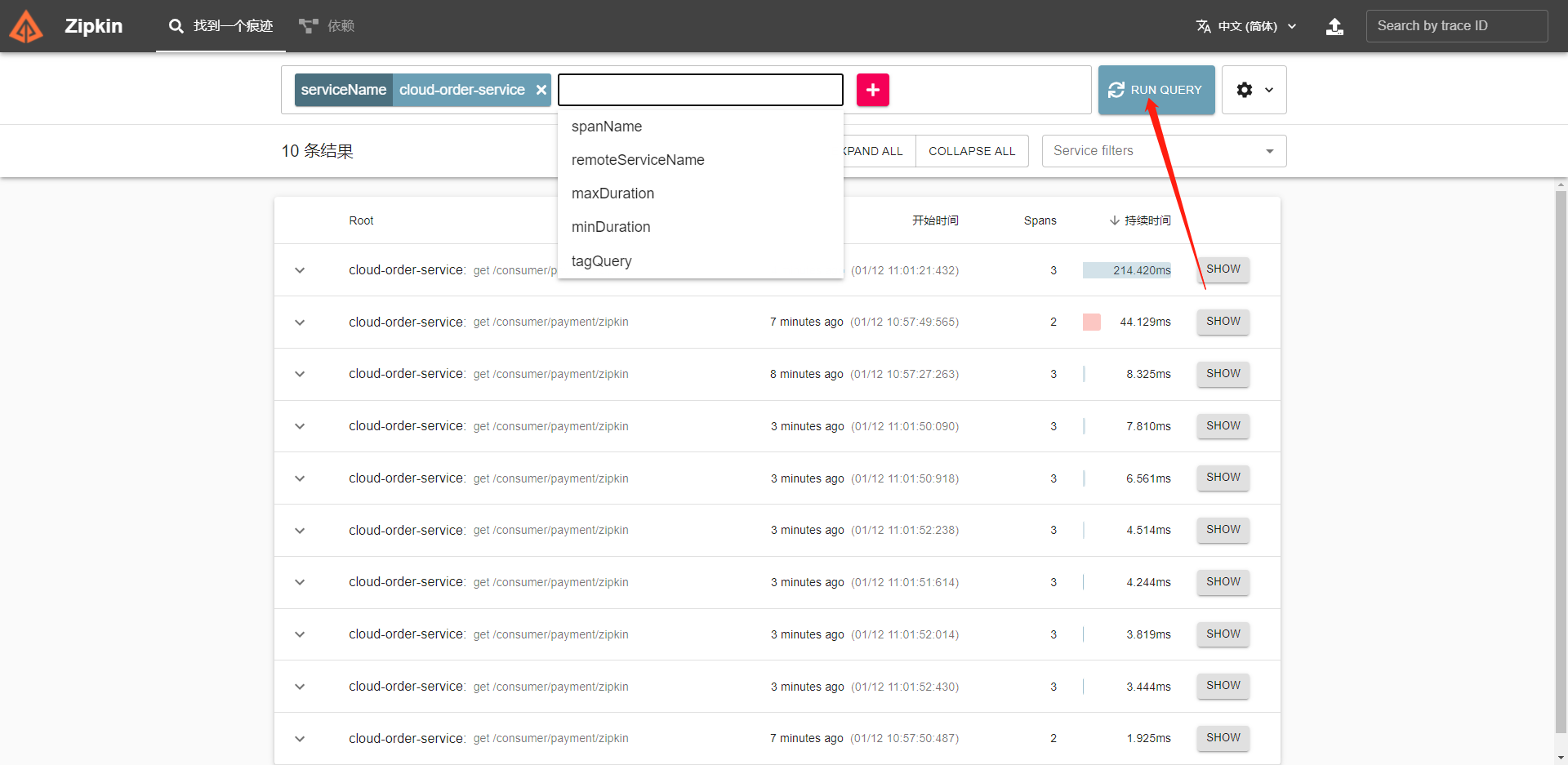Image resolution: width=1568 pixels, height=765 pixels.
Task: Run the query
Action: (x=1156, y=90)
